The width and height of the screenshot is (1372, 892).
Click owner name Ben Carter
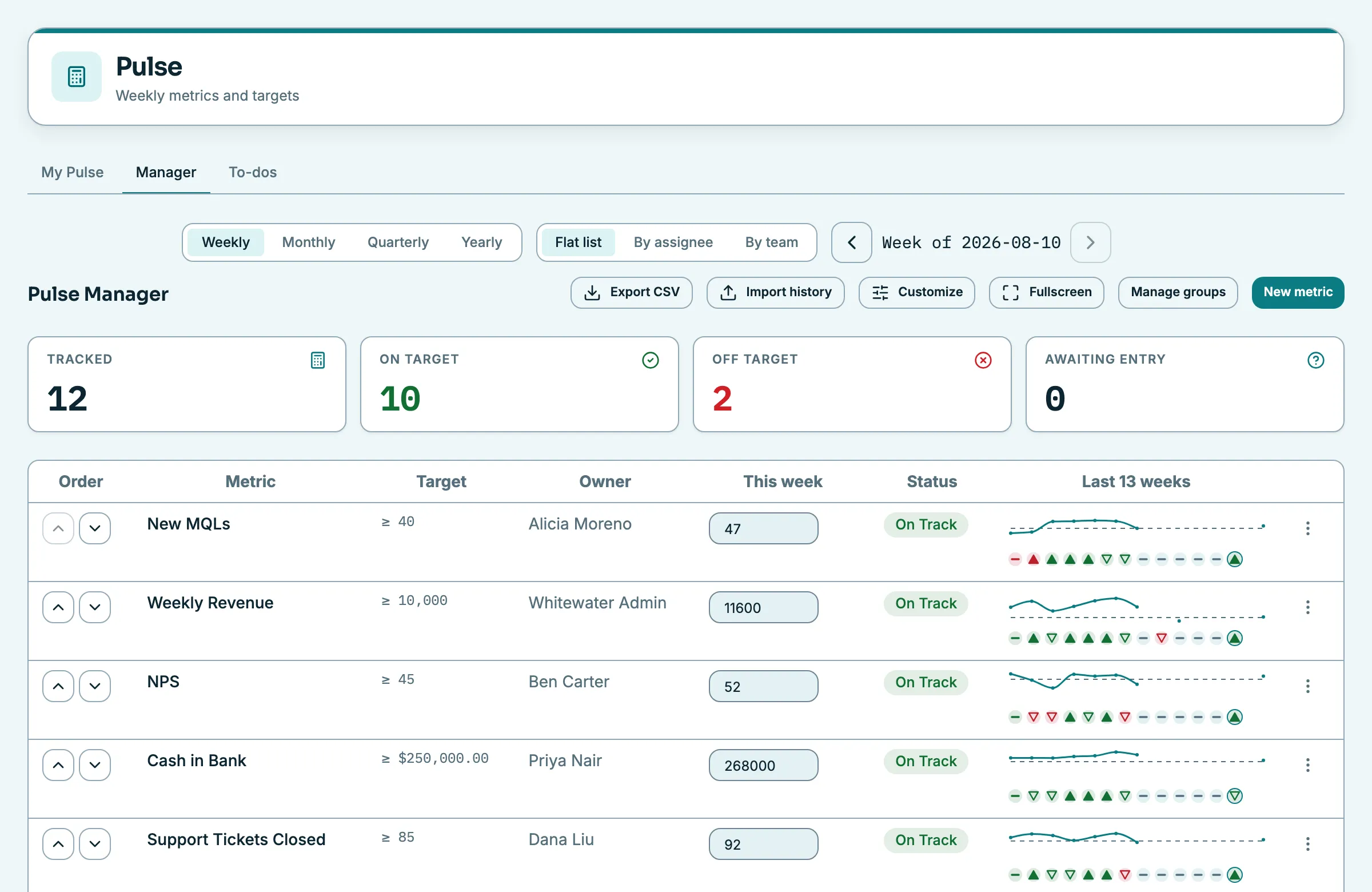[568, 682]
